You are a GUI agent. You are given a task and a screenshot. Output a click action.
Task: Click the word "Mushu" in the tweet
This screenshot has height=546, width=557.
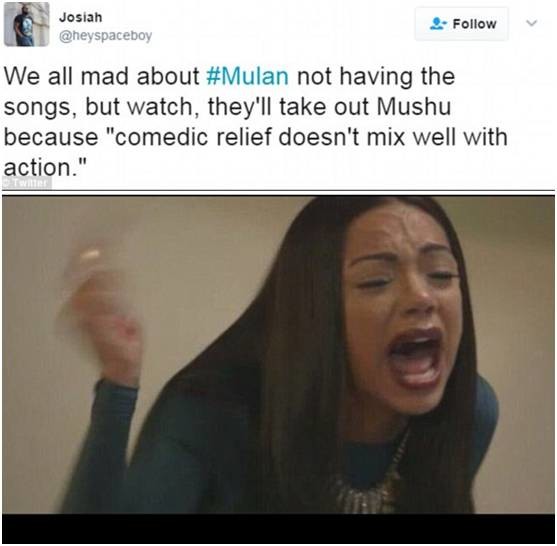[x=413, y=107]
